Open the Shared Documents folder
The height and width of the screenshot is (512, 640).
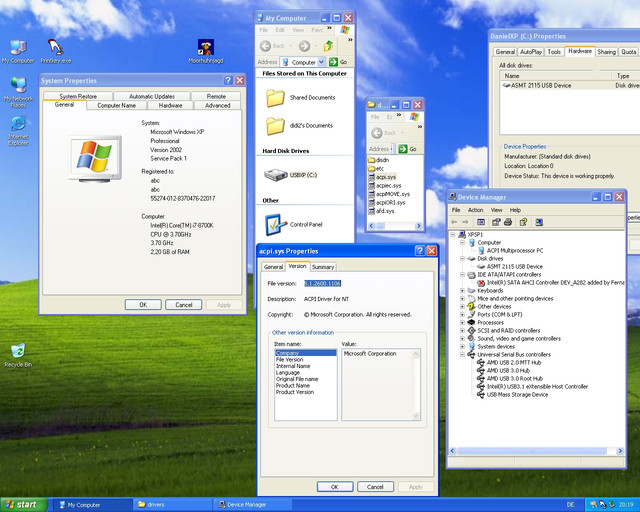301,98
